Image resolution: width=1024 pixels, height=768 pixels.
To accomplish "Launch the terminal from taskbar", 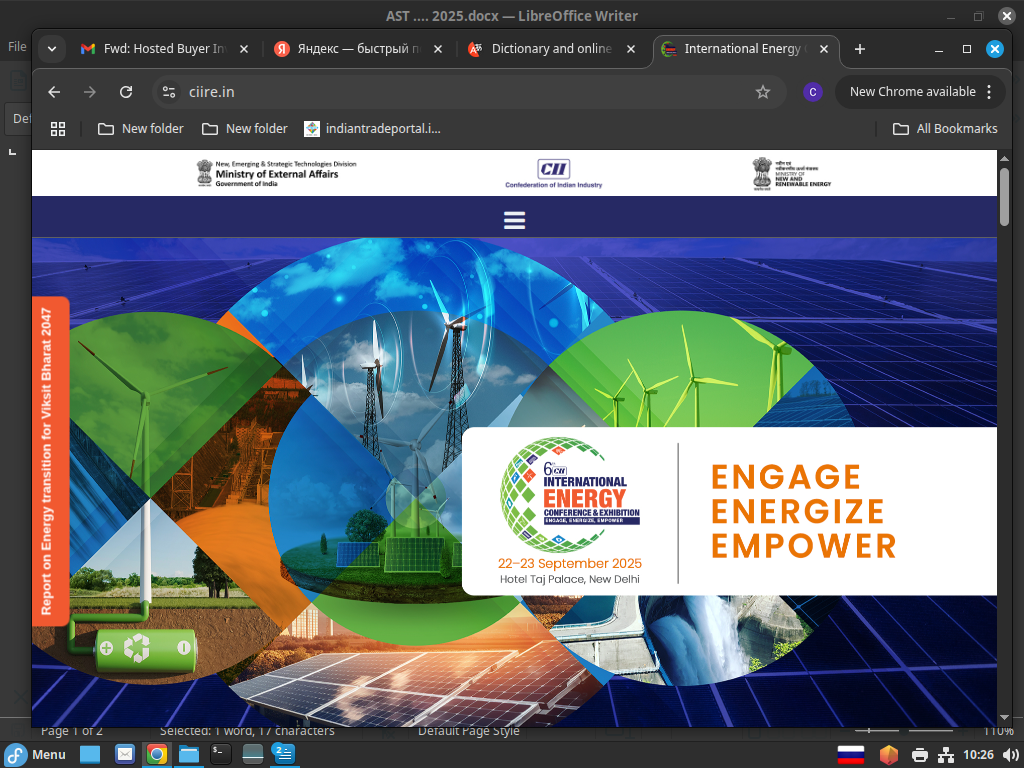I will [221, 755].
